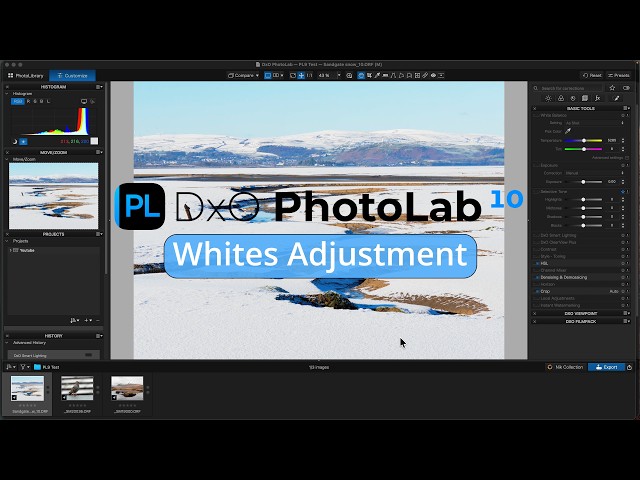Open the Geometry tools icon tab

click(x=585, y=98)
